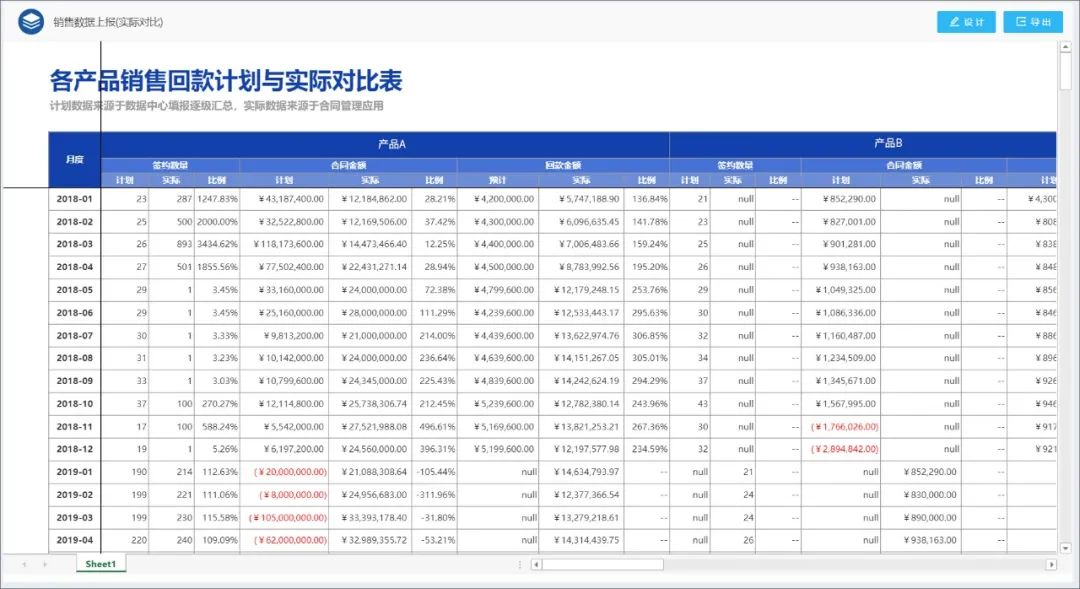
Task: Click next sheet arrow near Sheet1
Action: [x=45, y=564]
